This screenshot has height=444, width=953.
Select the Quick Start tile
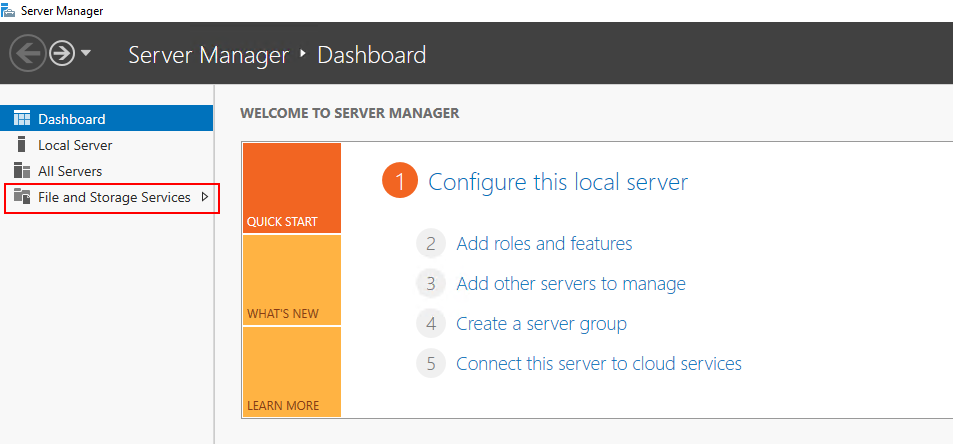292,188
